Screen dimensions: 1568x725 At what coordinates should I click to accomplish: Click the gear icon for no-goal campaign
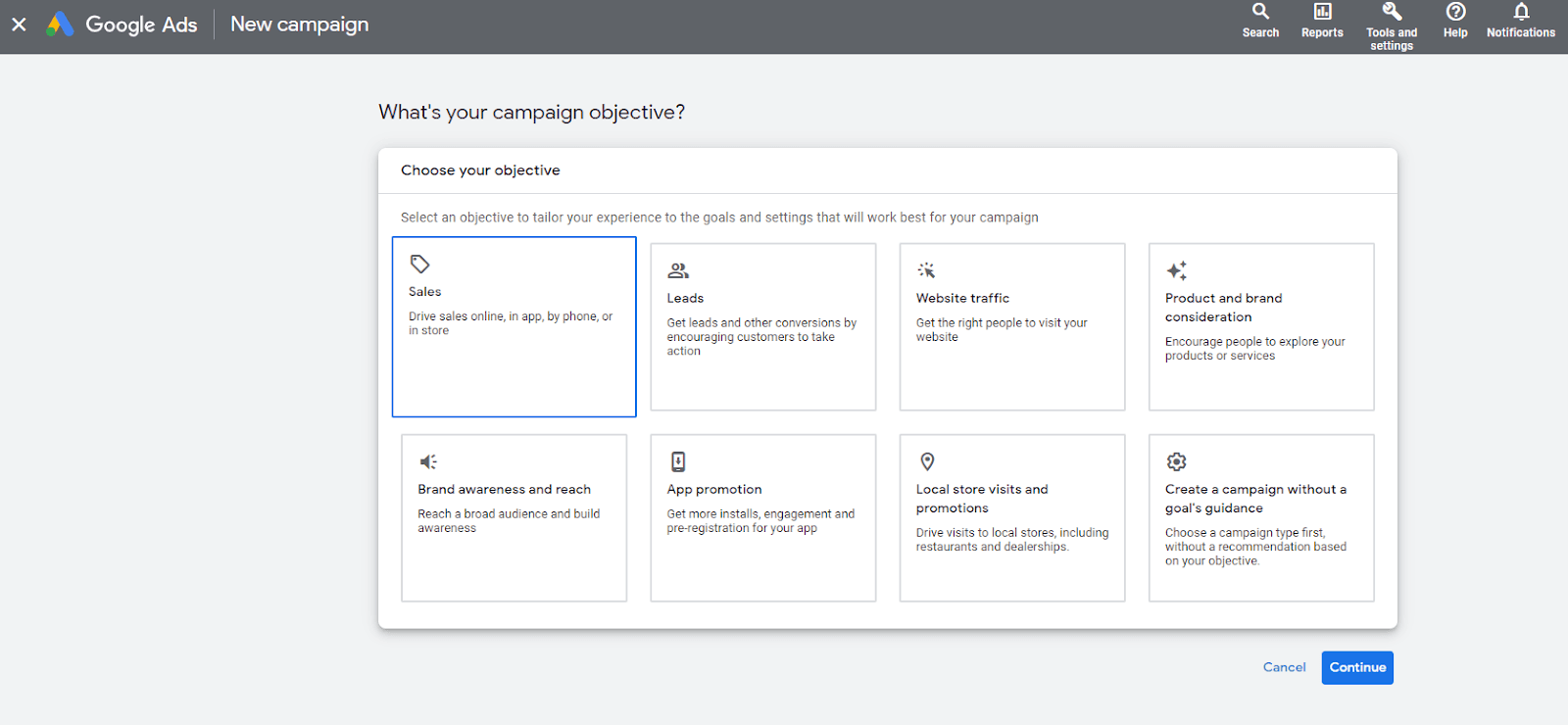[1176, 461]
